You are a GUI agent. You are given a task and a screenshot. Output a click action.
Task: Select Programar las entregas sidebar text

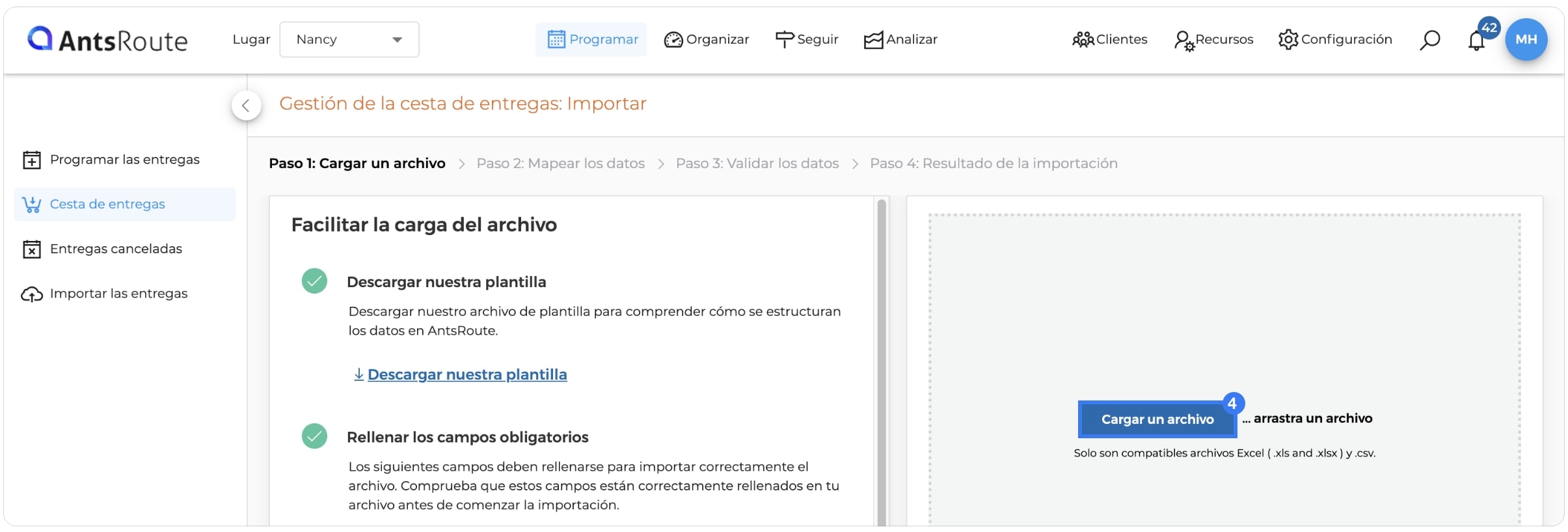coord(125,160)
